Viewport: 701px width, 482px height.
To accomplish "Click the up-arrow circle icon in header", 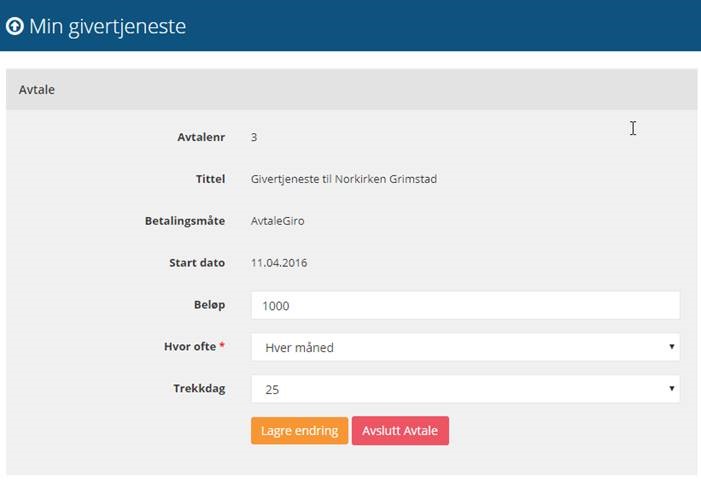I will pos(14,26).
